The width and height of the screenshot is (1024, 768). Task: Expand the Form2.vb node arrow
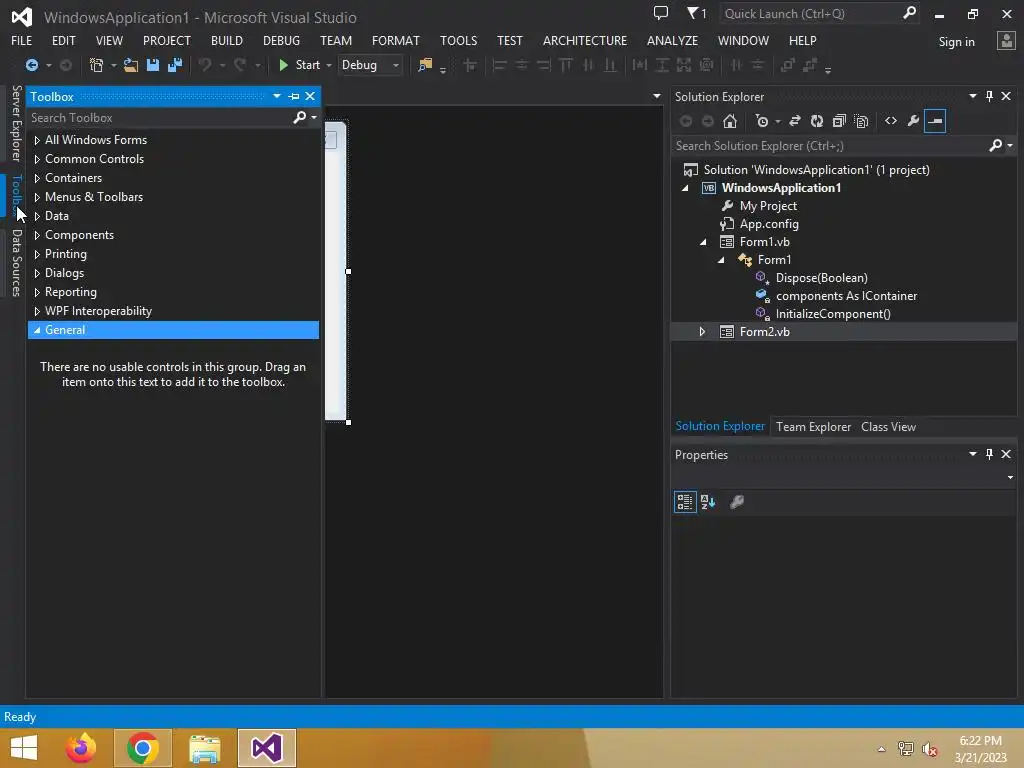(702, 332)
